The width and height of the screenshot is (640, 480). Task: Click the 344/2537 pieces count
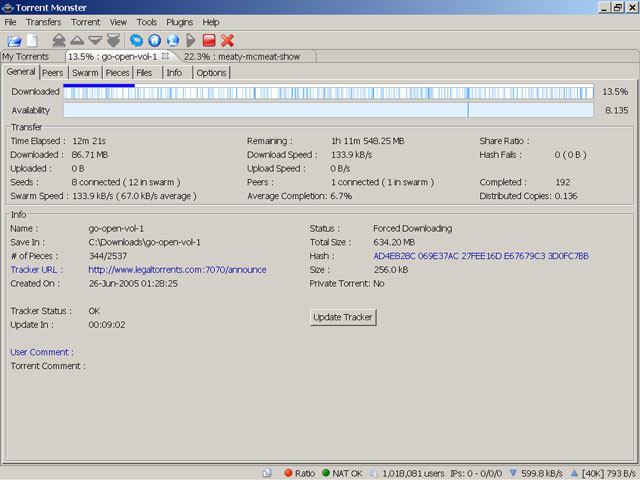click(x=108, y=256)
